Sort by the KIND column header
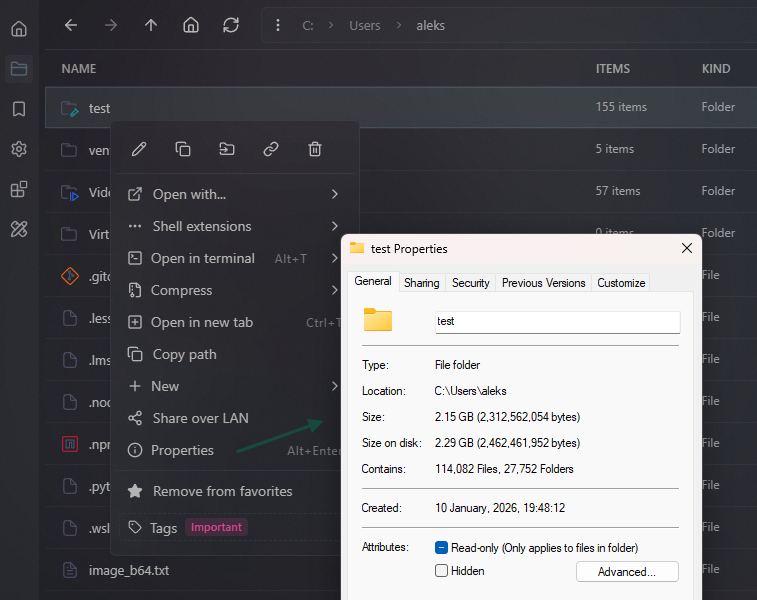Image resolution: width=757 pixels, height=600 pixels. click(x=716, y=69)
